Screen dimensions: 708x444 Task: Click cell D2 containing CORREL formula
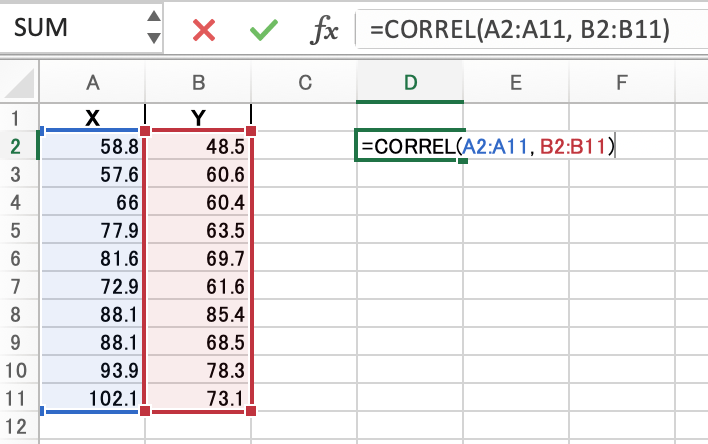[x=410, y=146]
